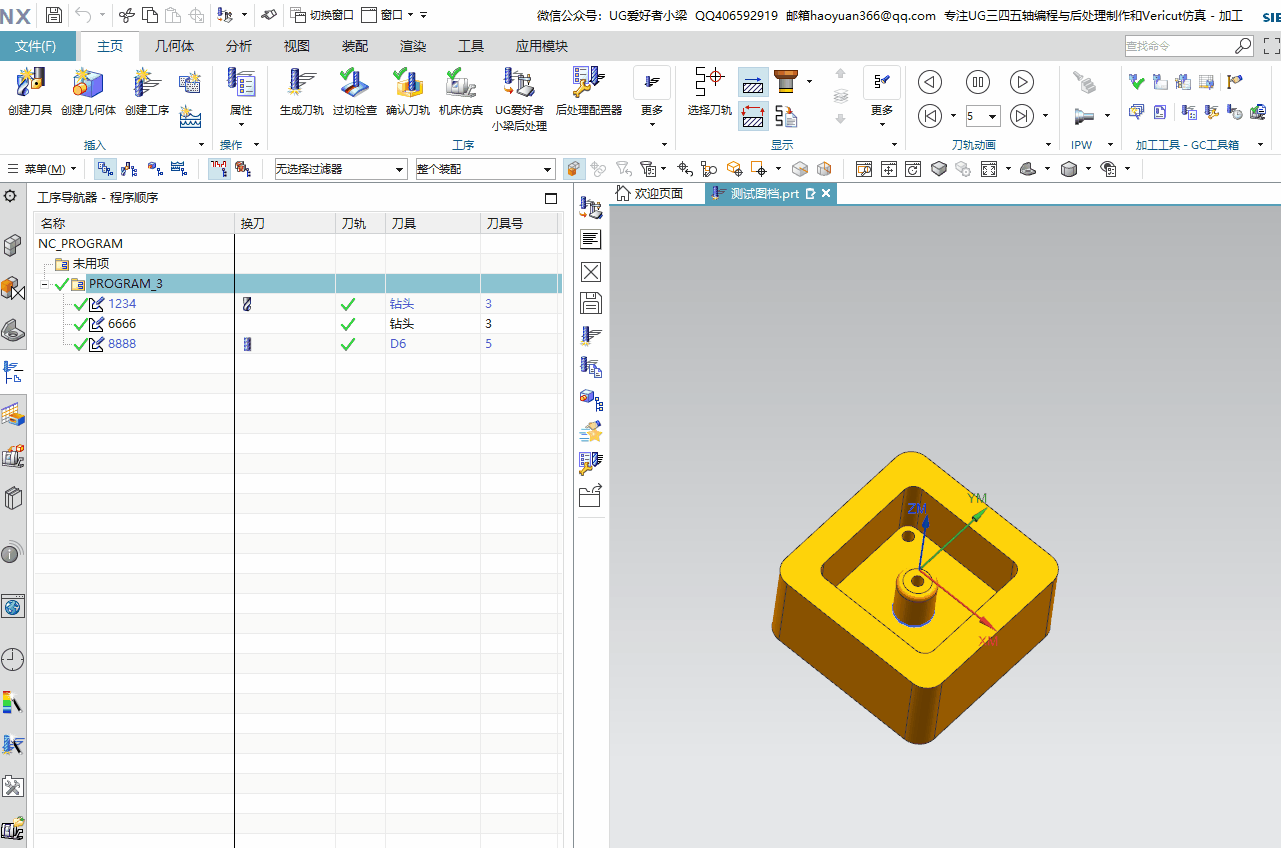Switch to the 视图 ribbon tab
The height and width of the screenshot is (848, 1281).
[297, 46]
